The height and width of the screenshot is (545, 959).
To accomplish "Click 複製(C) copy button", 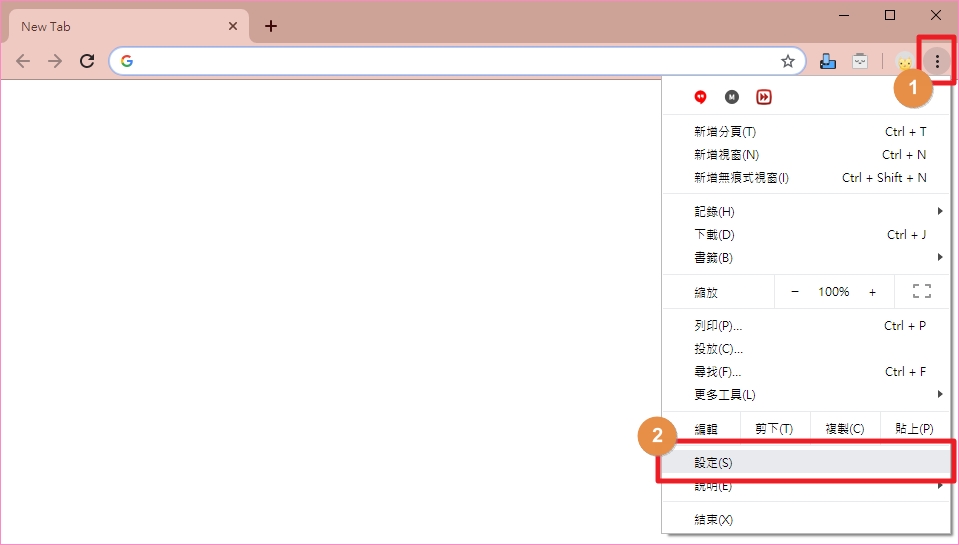I will click(x=845, y=429).
